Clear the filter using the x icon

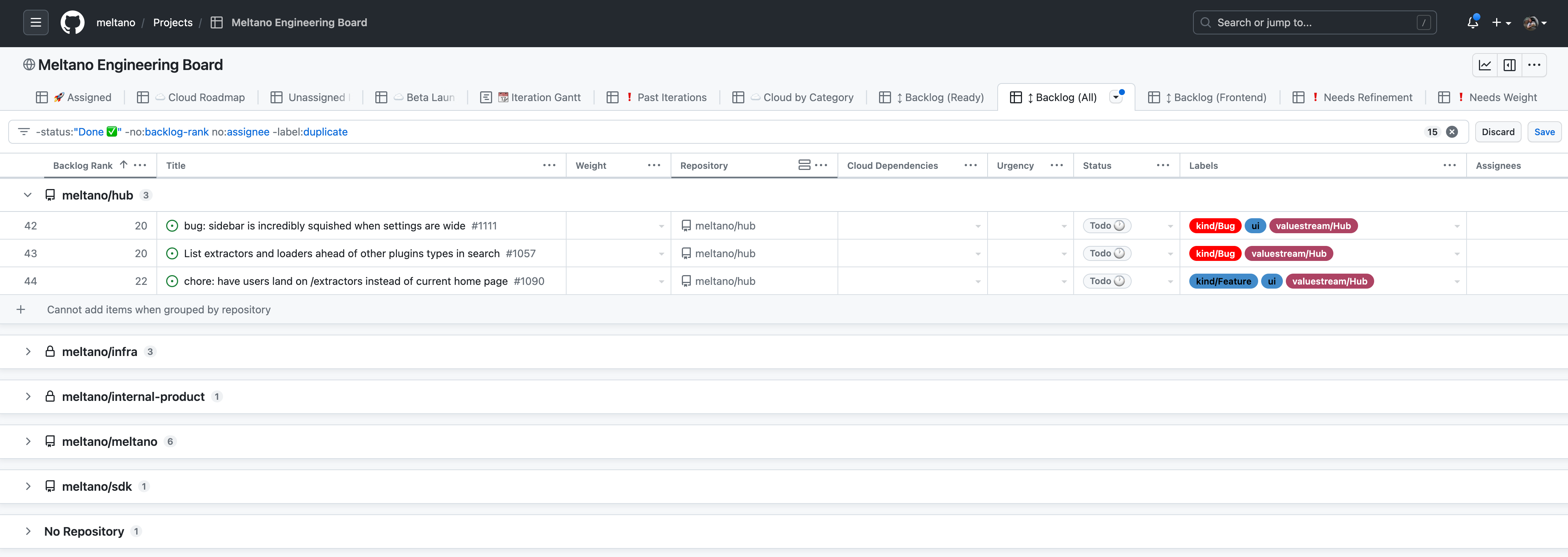(1452, 131)
